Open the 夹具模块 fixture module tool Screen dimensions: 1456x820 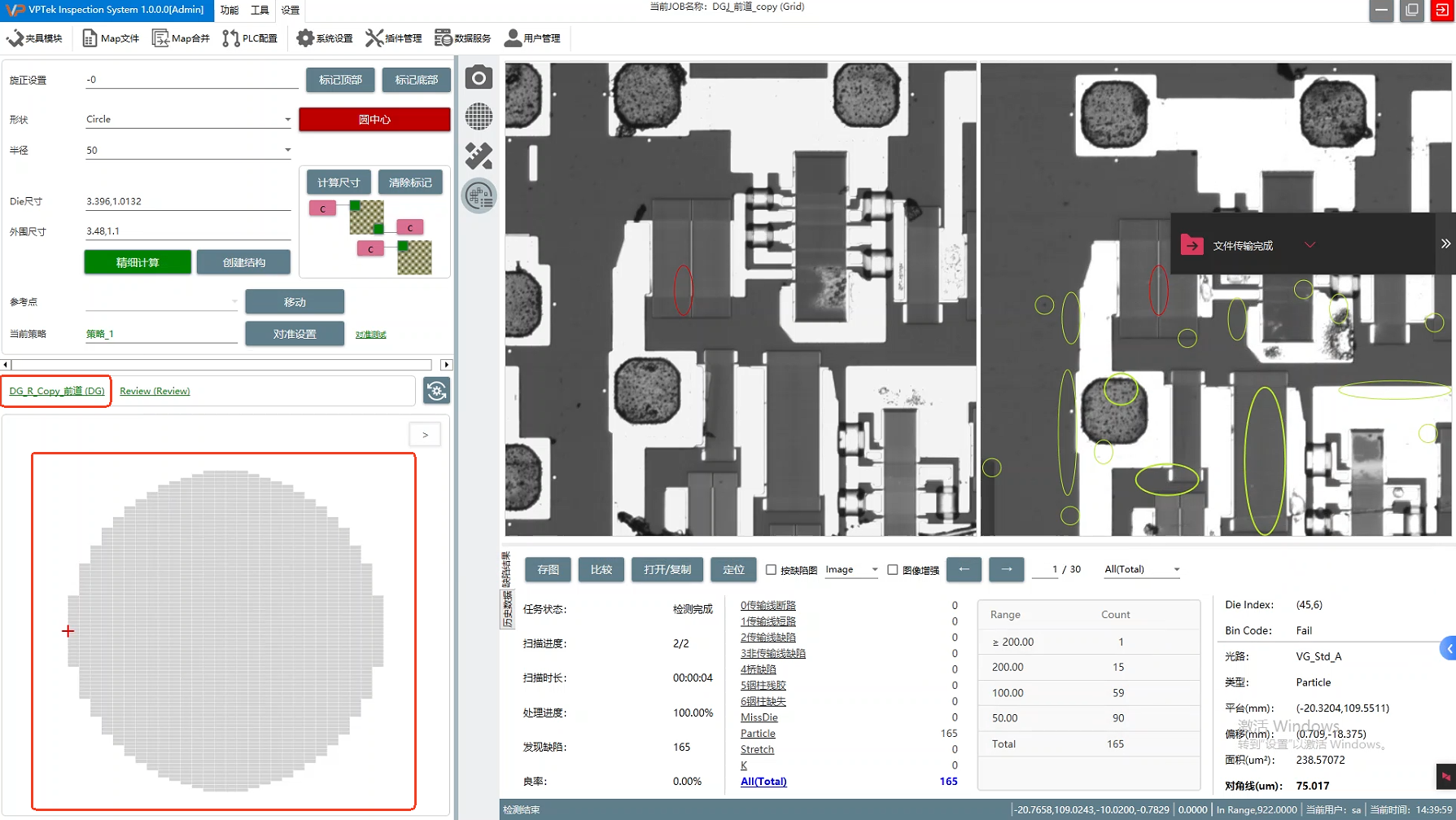(34, 38)
